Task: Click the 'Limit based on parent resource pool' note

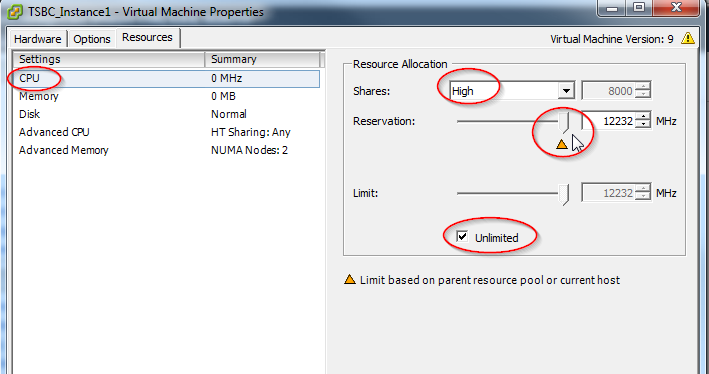Action: coord(490,280)
